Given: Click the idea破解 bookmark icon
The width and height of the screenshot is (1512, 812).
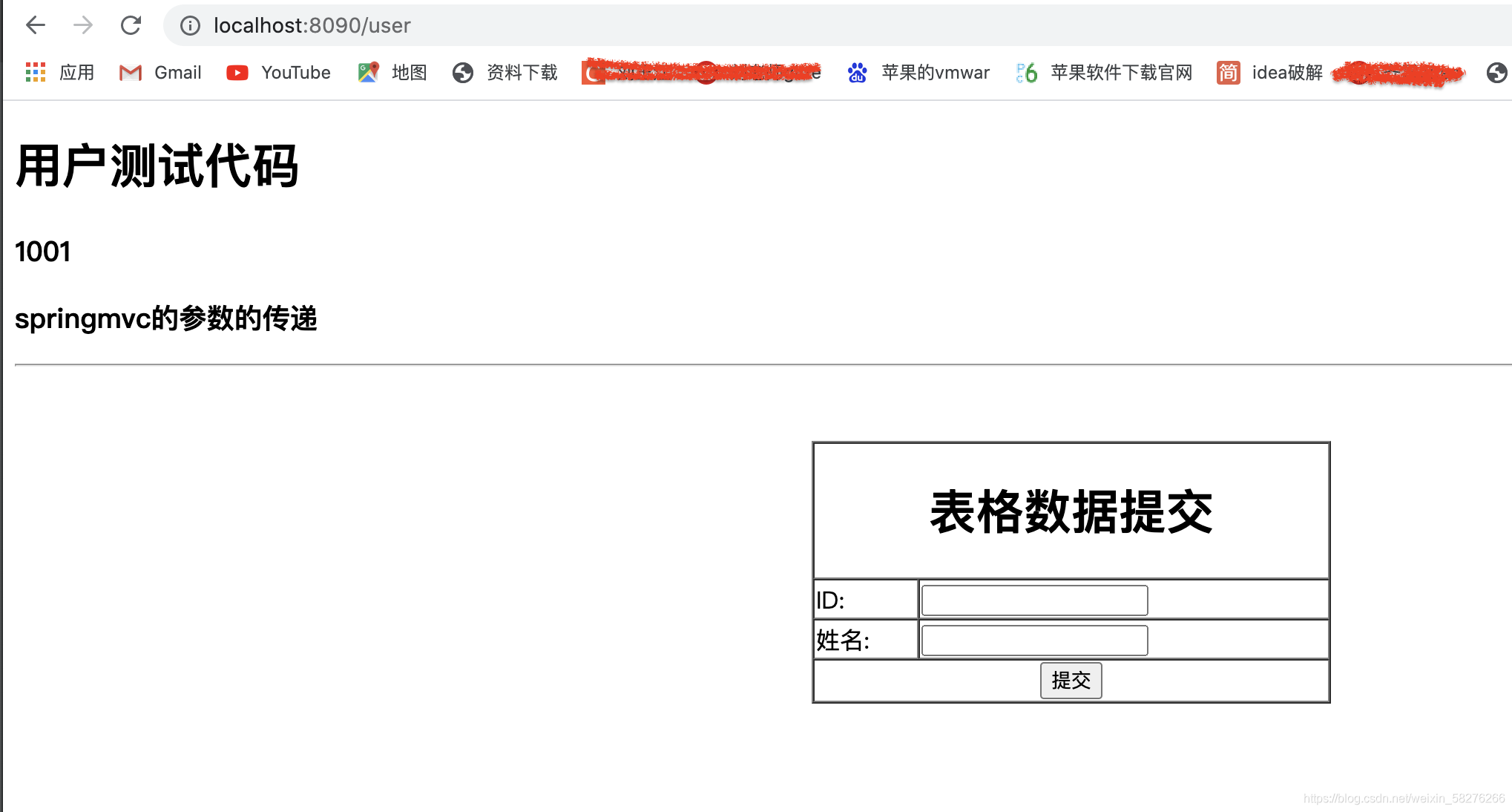Looking at the screenshot, I should [x=1228, y=72].
